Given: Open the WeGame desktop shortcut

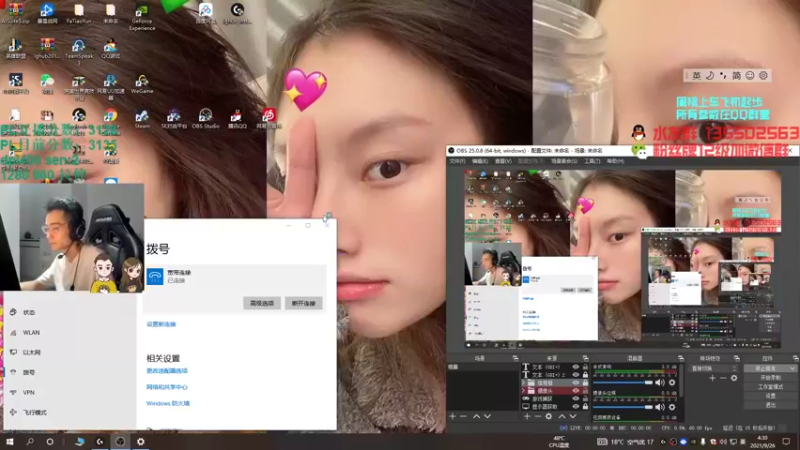Looking at the screenshot, I should (x=142, y=85).
